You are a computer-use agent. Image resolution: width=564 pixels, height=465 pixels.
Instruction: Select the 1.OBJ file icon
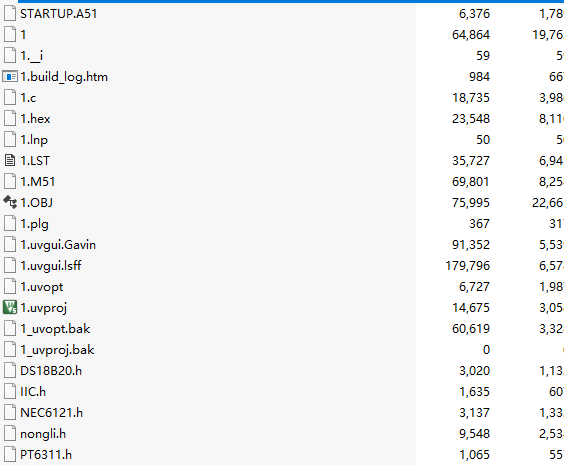(10, 202)
